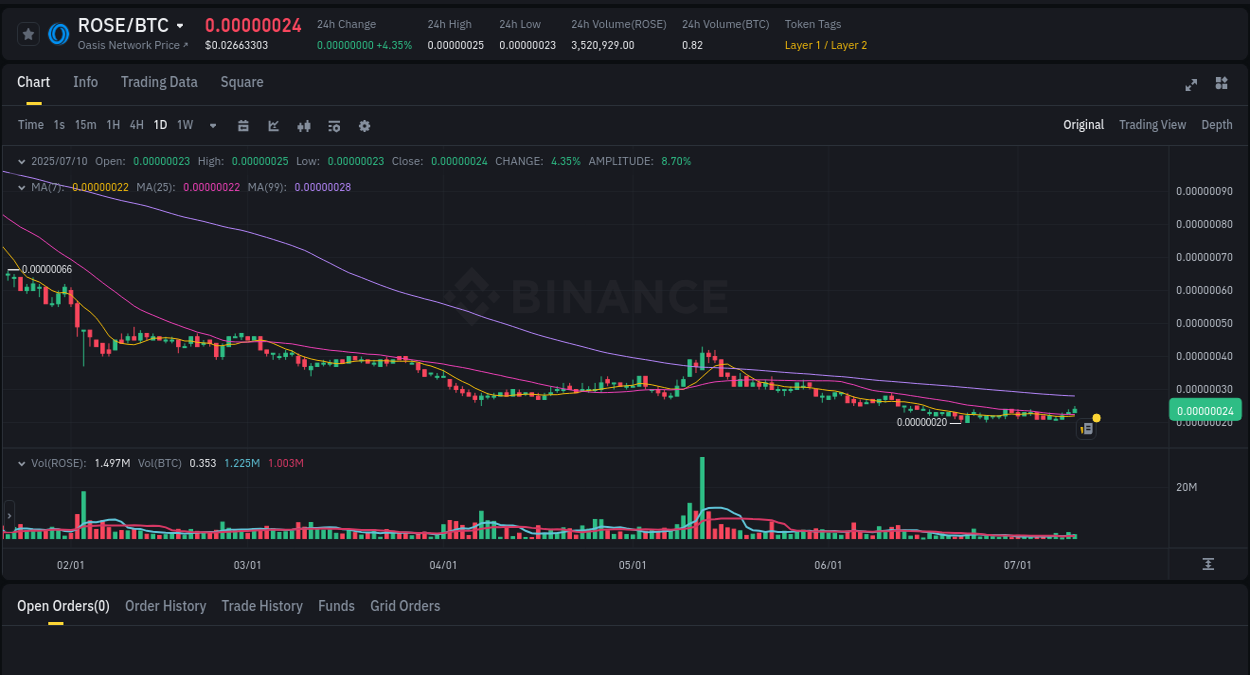
Task: Switch chart to Depth view
Action: 1217,125
